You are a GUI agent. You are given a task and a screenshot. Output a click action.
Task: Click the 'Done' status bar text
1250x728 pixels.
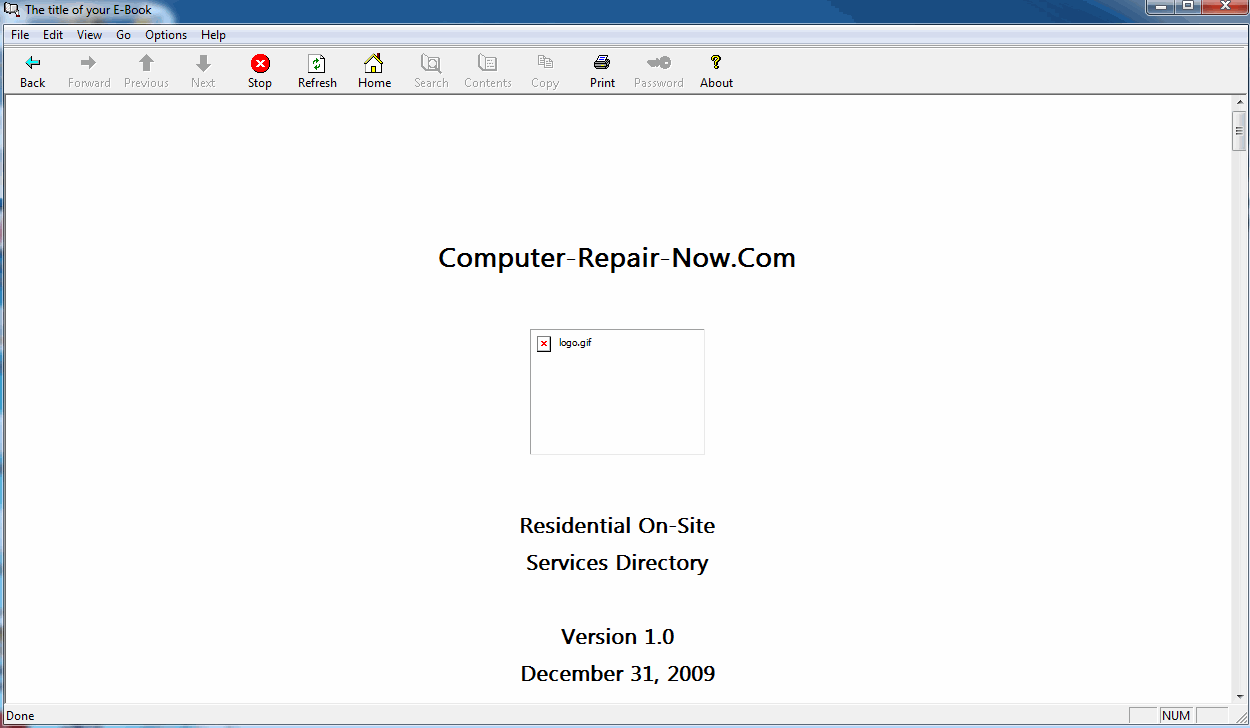coord(21,716)
